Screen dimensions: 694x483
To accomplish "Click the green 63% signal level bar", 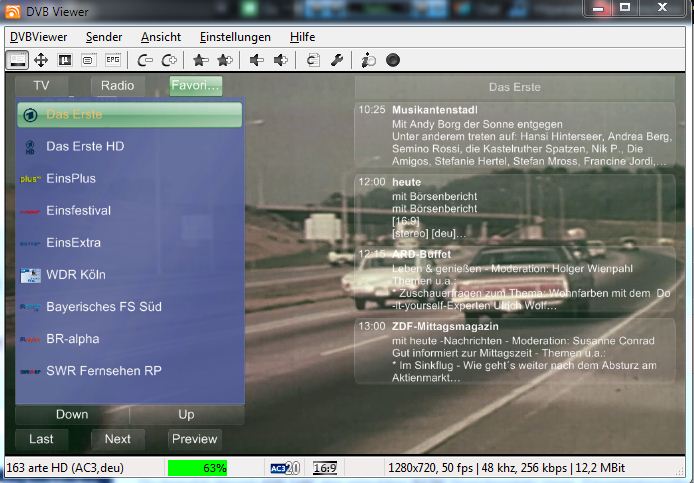I will point(197,468).
